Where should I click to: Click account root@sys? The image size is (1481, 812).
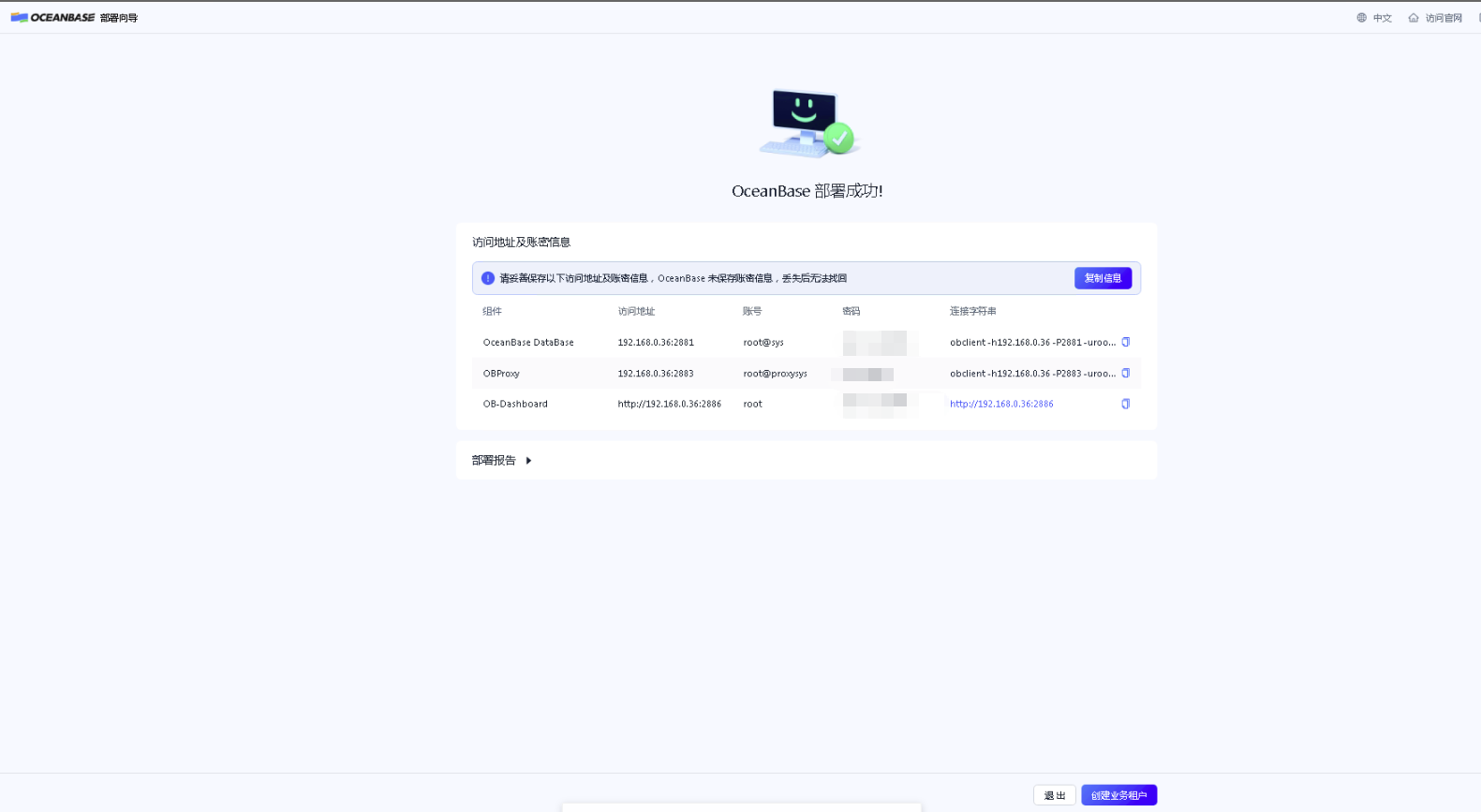click(x=763, y=343)
